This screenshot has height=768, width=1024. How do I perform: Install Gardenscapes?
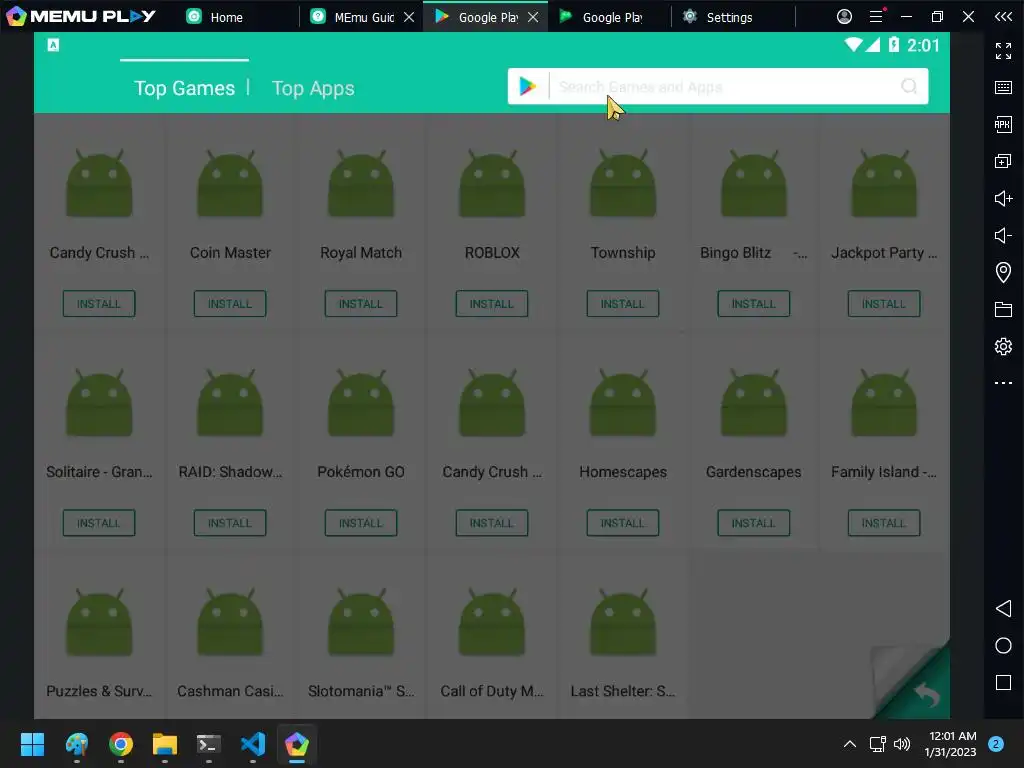coord(754,523)
